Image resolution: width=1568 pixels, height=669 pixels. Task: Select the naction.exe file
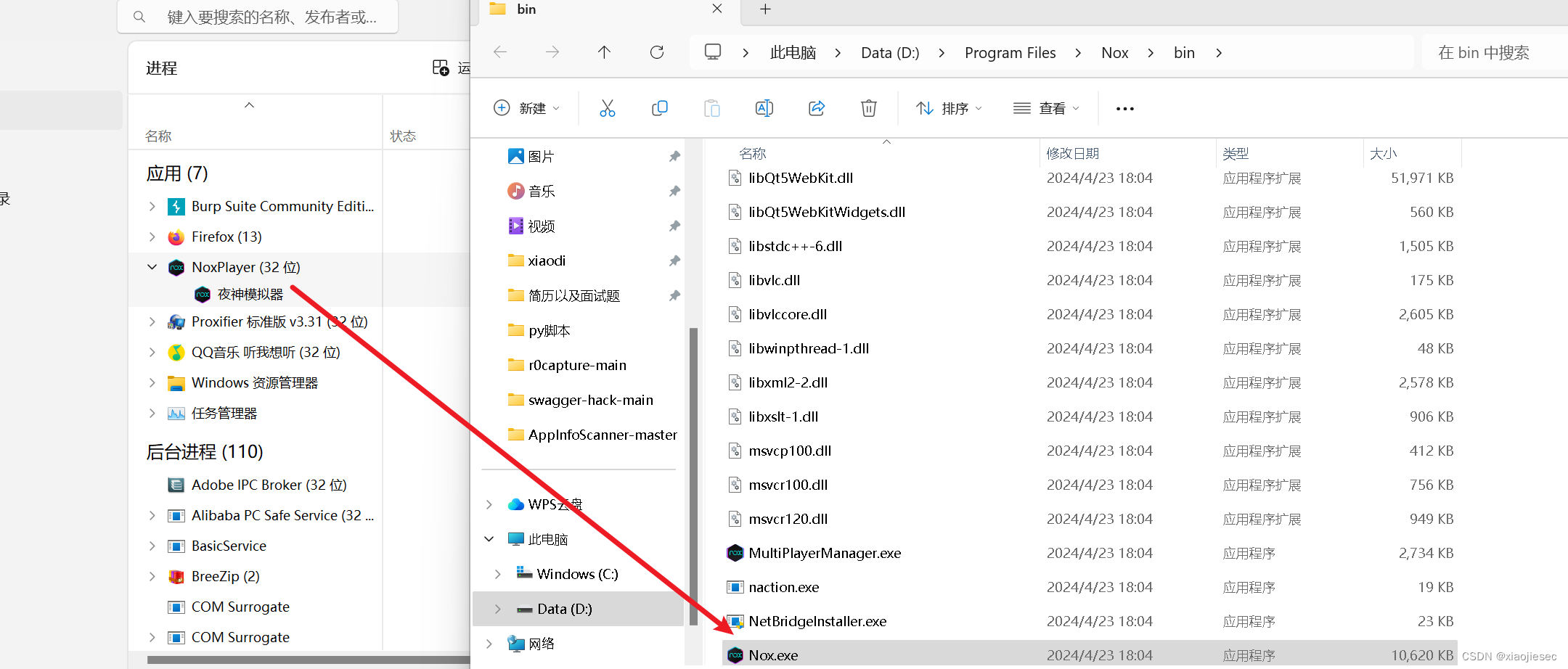[x=783, y=587]
